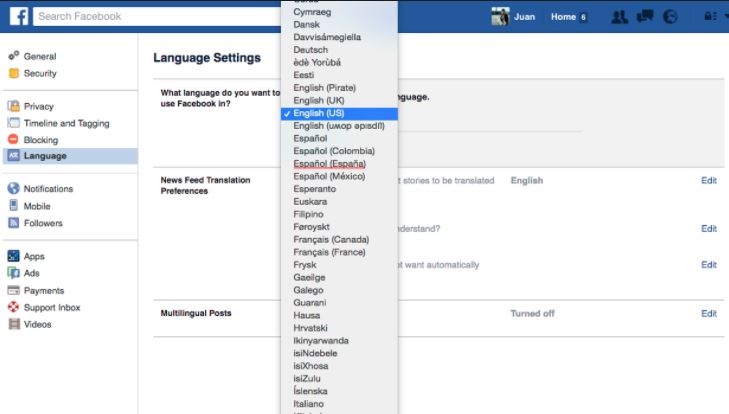
Task: Select Davvisámegiella from the list
Action: [x=327, y=37]
